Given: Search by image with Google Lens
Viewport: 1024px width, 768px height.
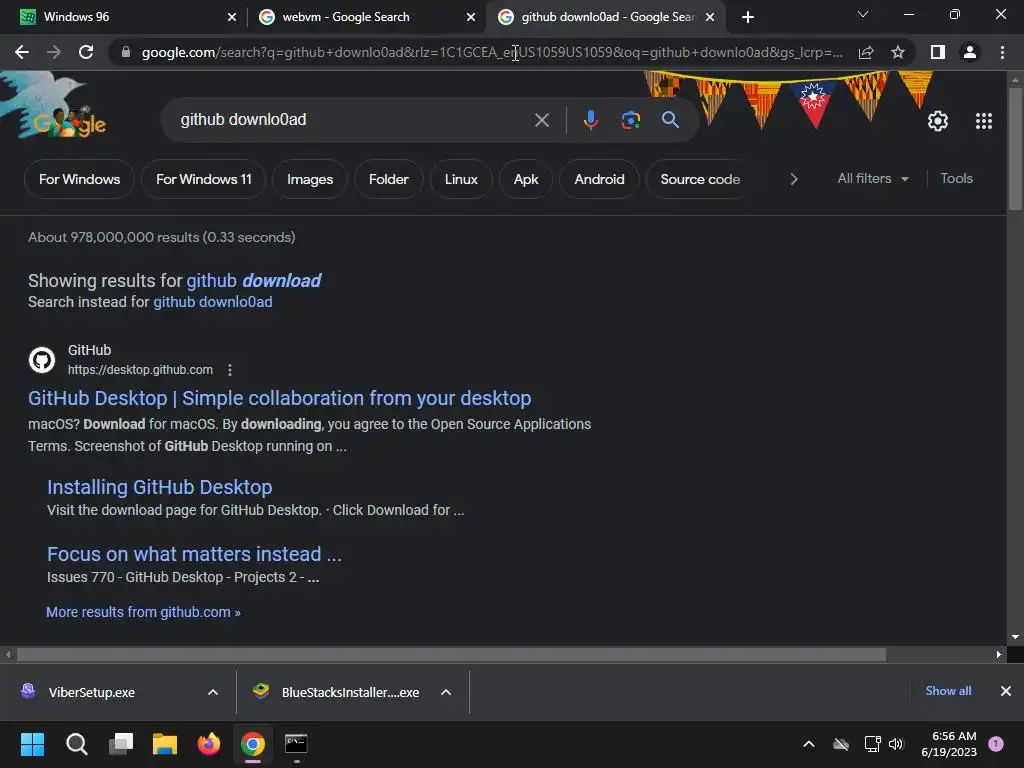Looking at the screenshot, I should point(631,120).
